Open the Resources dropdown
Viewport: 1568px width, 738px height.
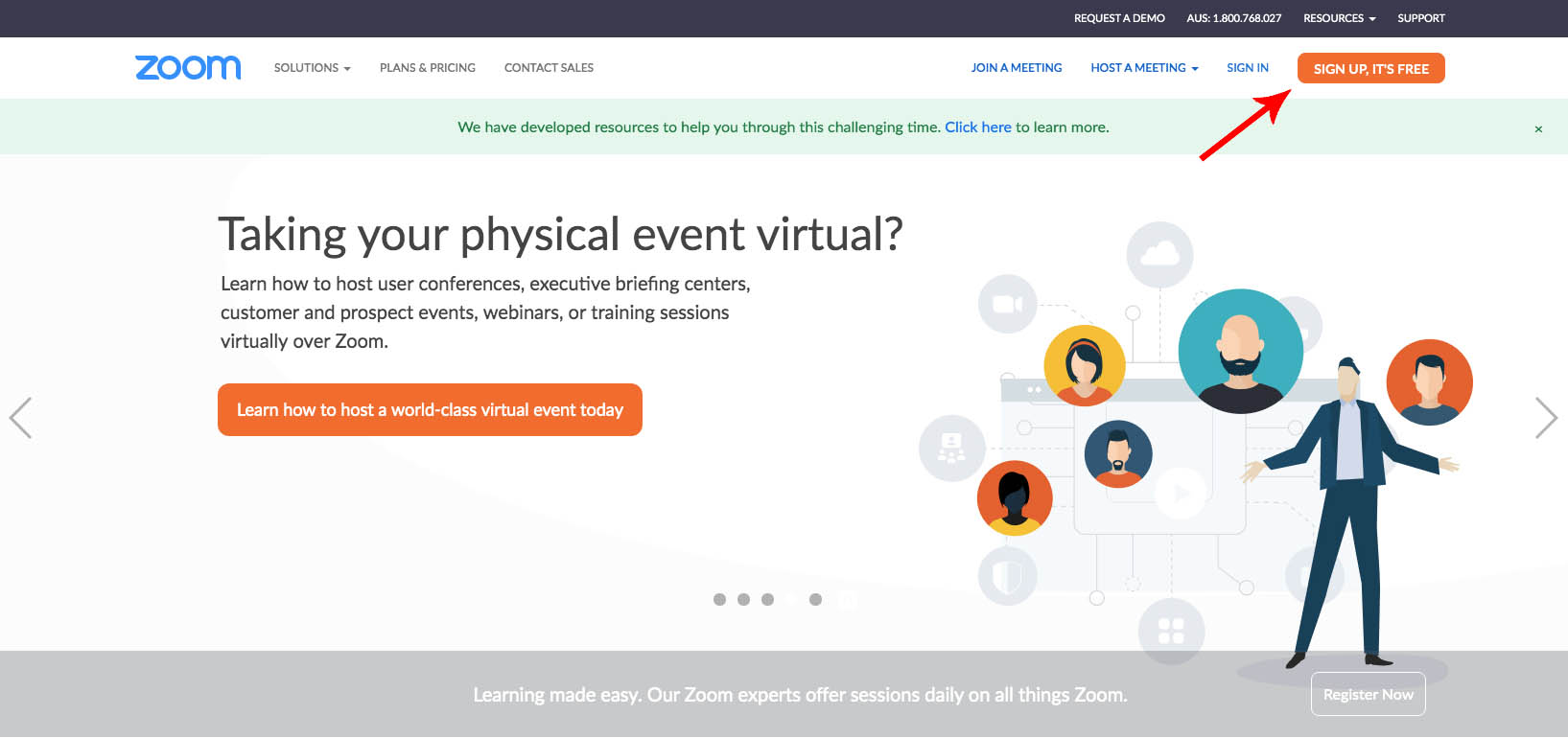(1339, 18)
